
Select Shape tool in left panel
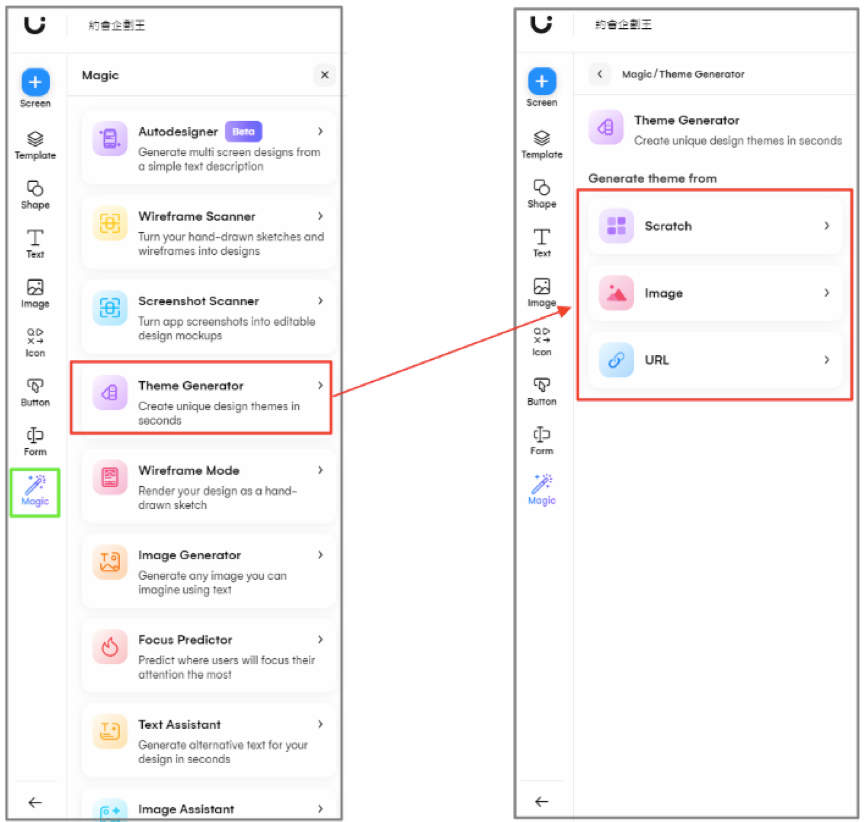[35, 195]
